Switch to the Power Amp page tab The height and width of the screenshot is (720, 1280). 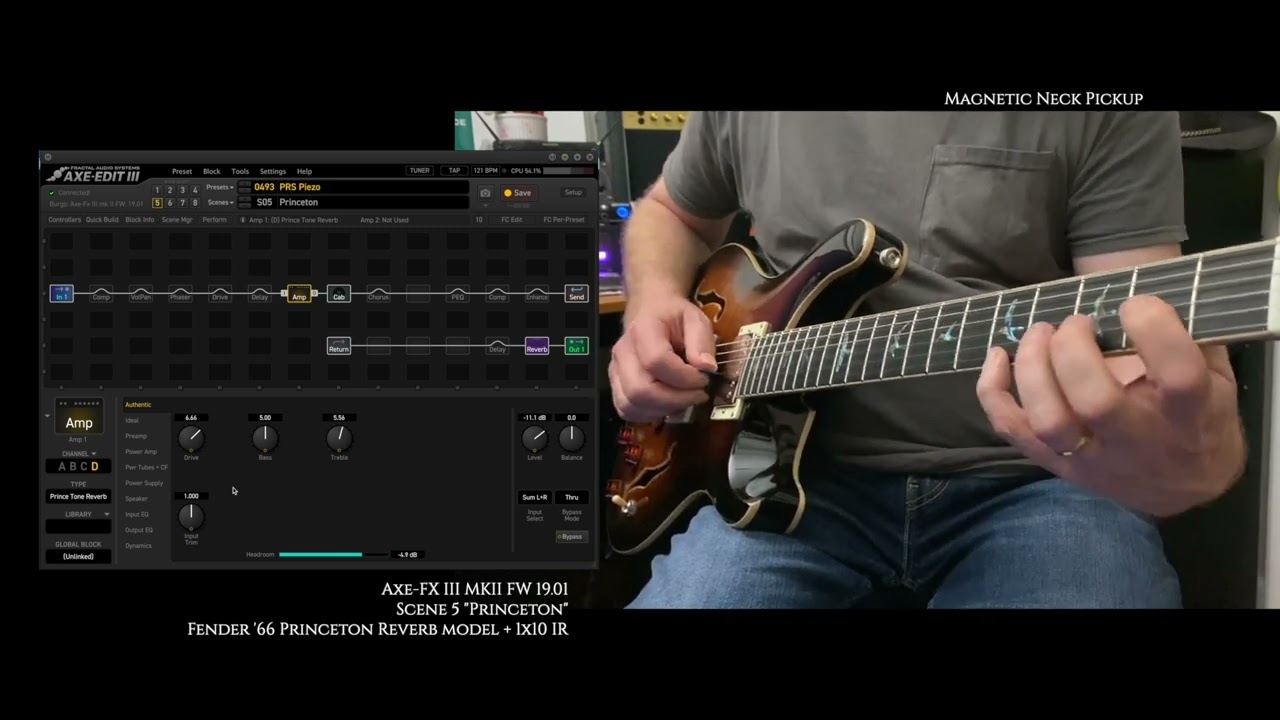pos(141,452)
